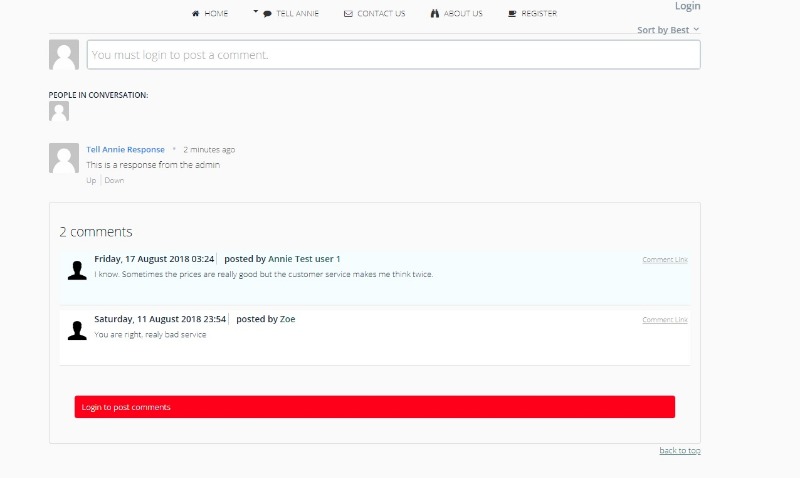Click the Contact Us envelope icon
Image resolution: width=800 pixels, height=478 pixels.
(348, 14)
